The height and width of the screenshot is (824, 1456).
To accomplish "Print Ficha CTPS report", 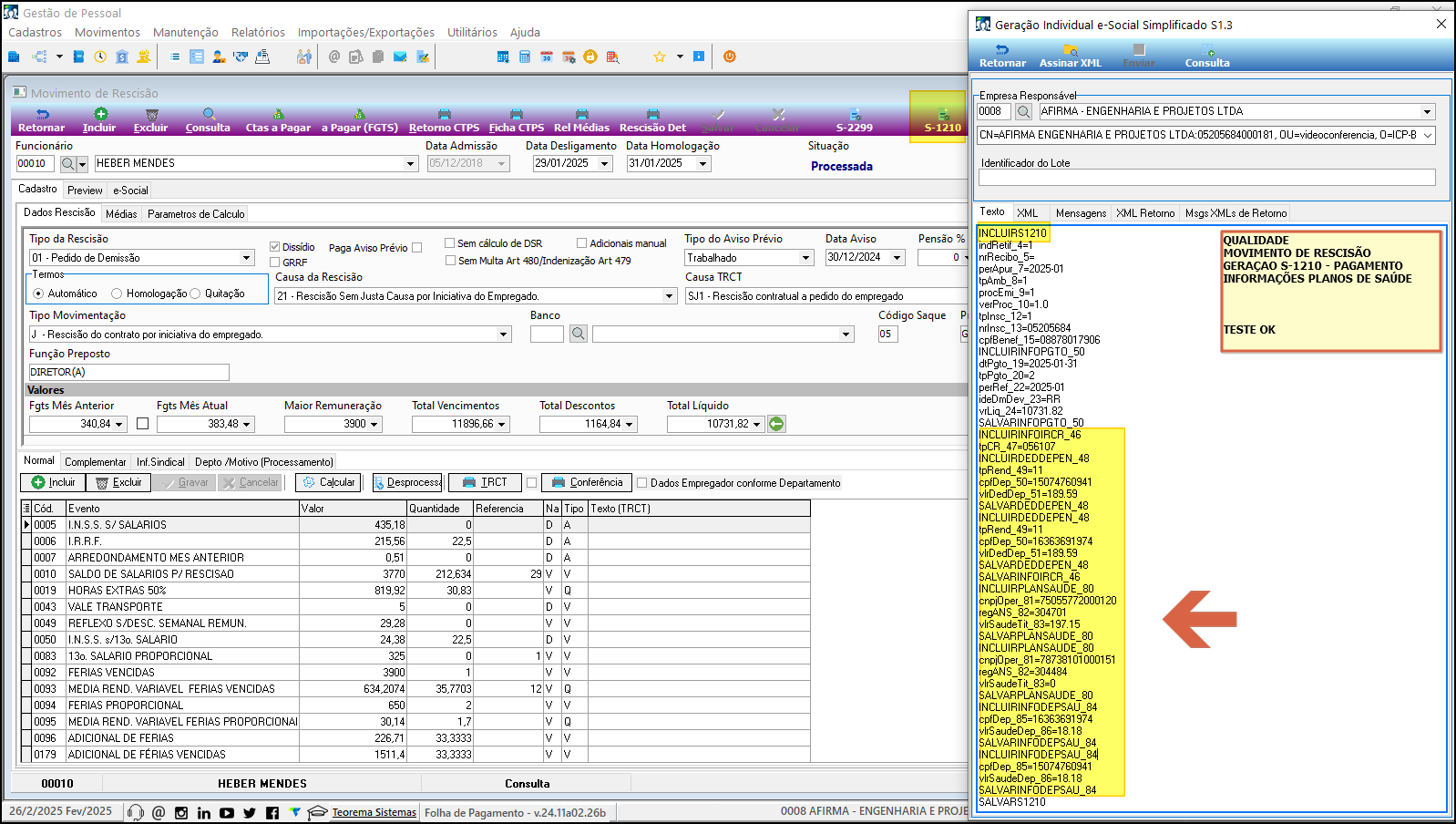I will (517, 120).
